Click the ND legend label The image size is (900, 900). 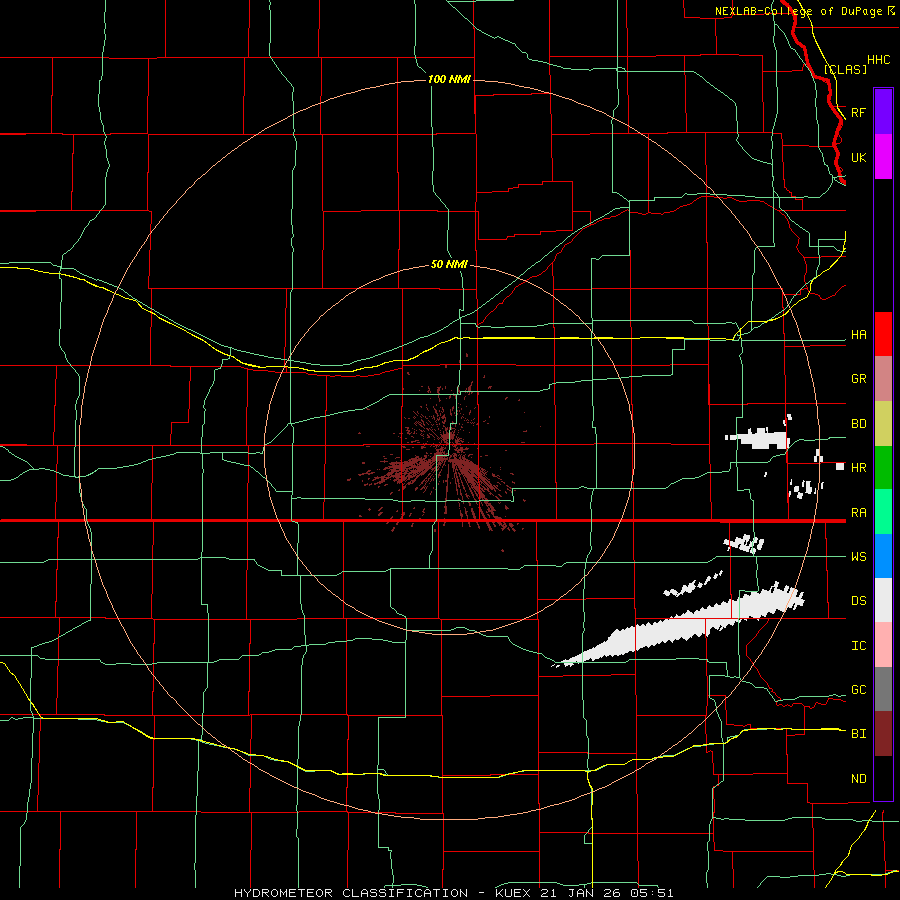point(859,779)
